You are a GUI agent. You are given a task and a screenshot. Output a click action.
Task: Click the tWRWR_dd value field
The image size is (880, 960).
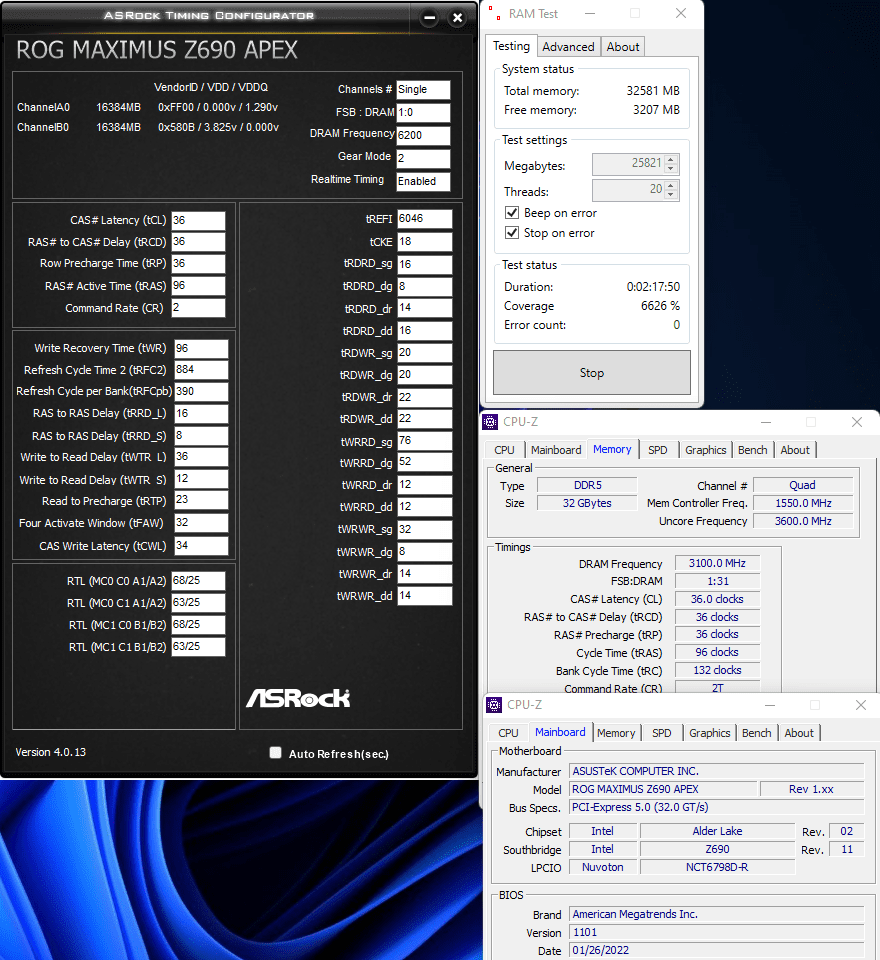(425, 596)
